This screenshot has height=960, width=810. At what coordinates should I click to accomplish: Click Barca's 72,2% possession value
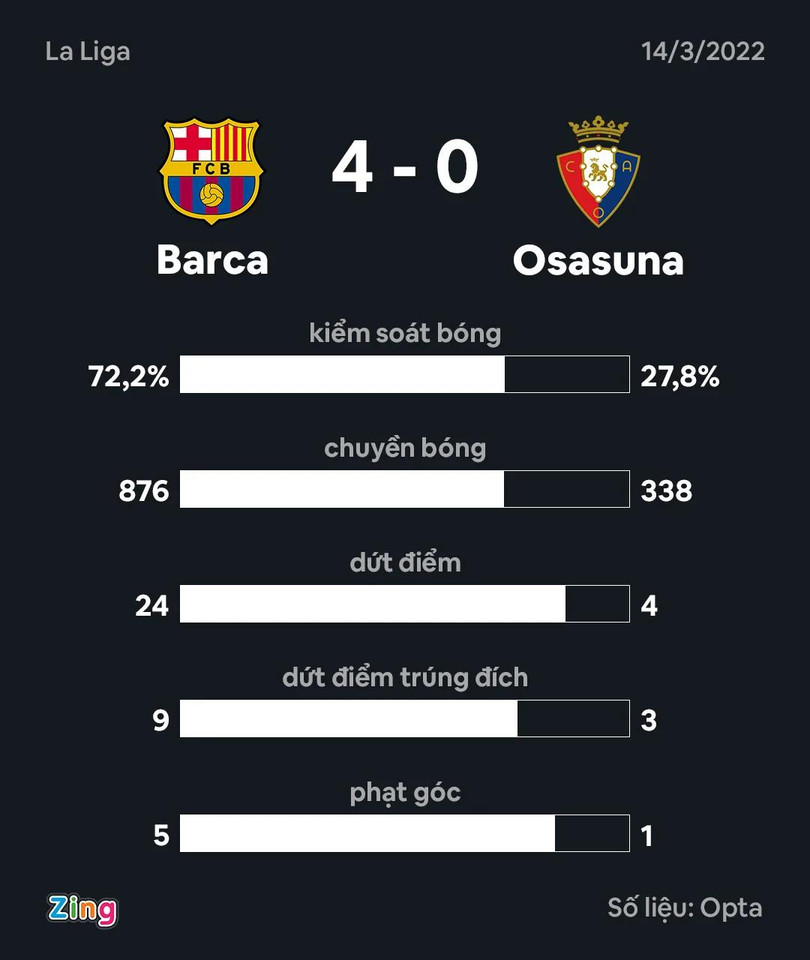click(129, 377)
